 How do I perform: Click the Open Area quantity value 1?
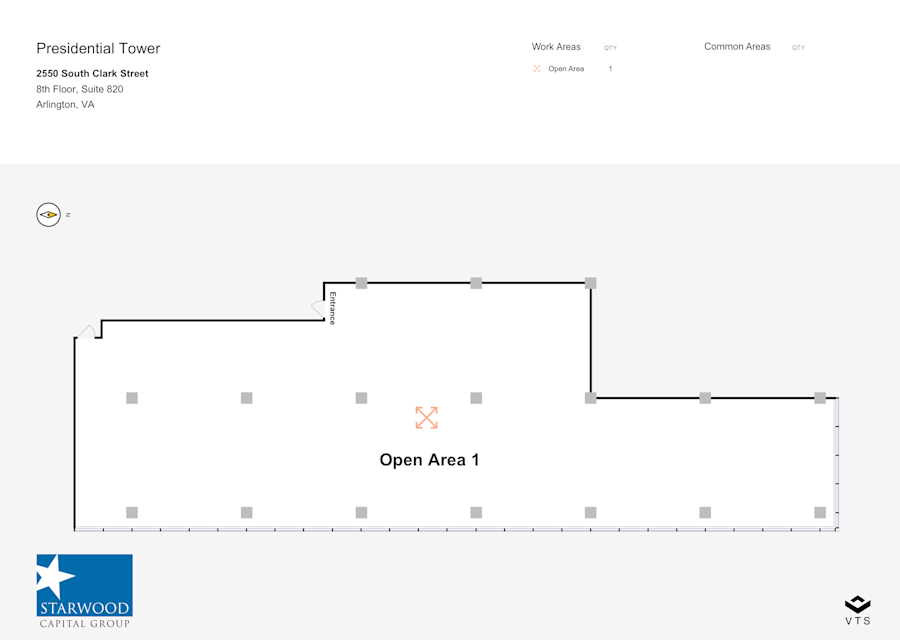click(x=610, y=69)
